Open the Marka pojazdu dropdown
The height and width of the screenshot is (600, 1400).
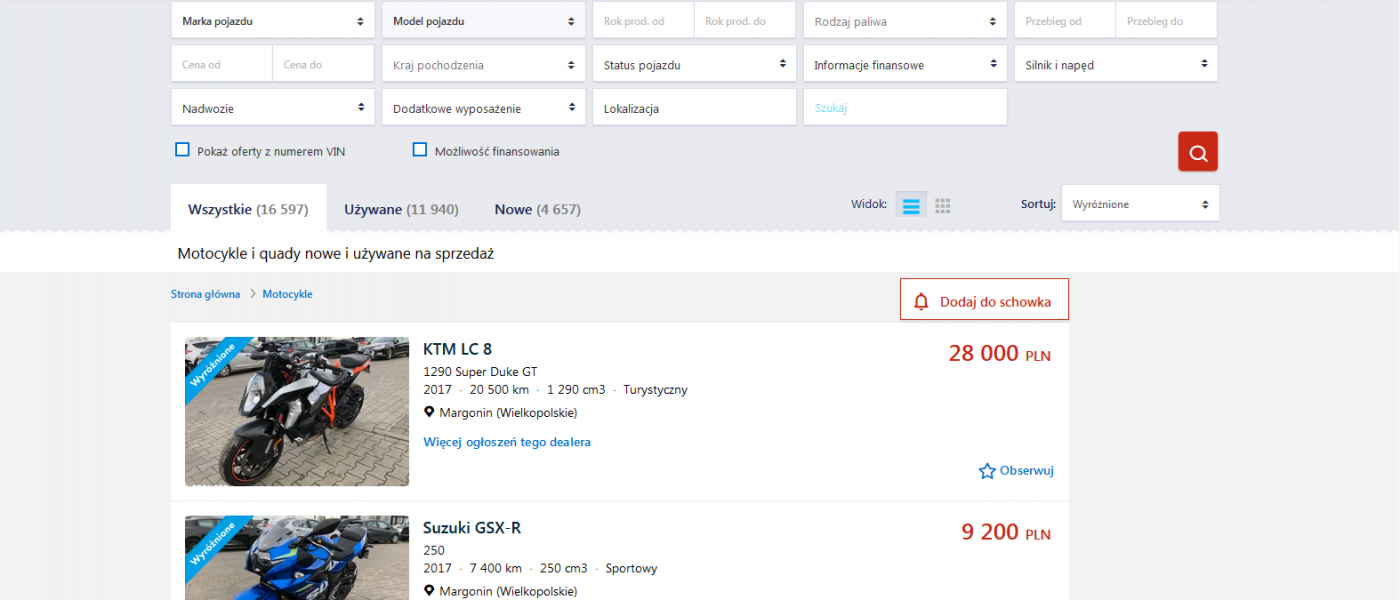coord(272,20)
